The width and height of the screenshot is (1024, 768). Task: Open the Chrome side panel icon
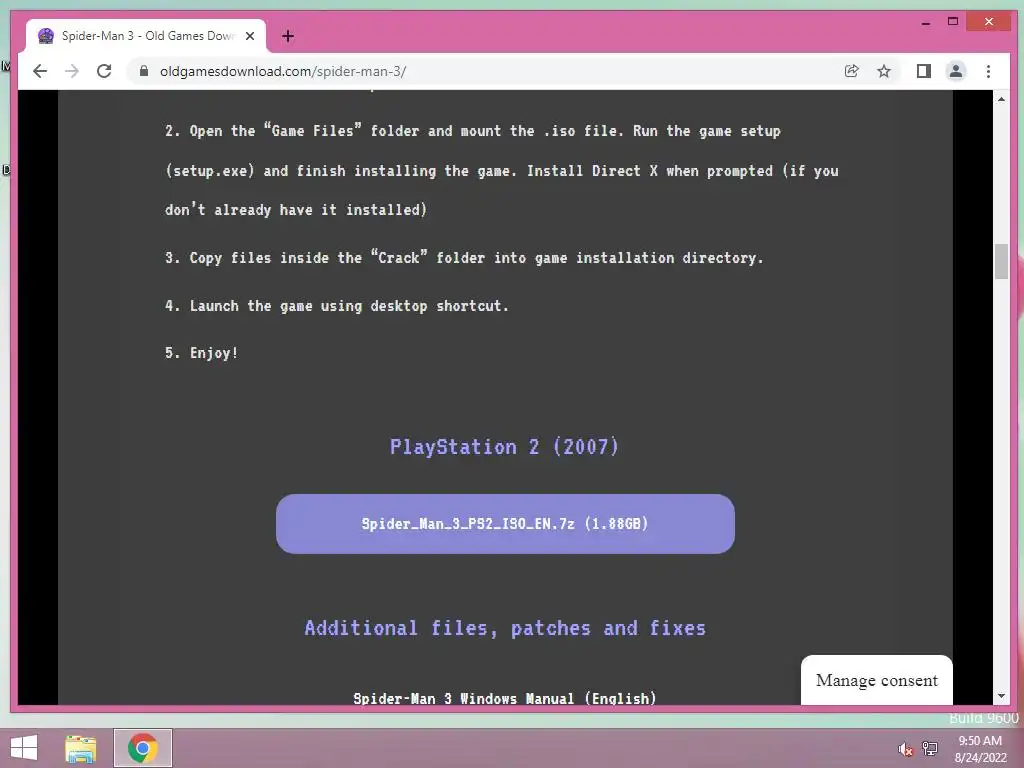point(923,71)
